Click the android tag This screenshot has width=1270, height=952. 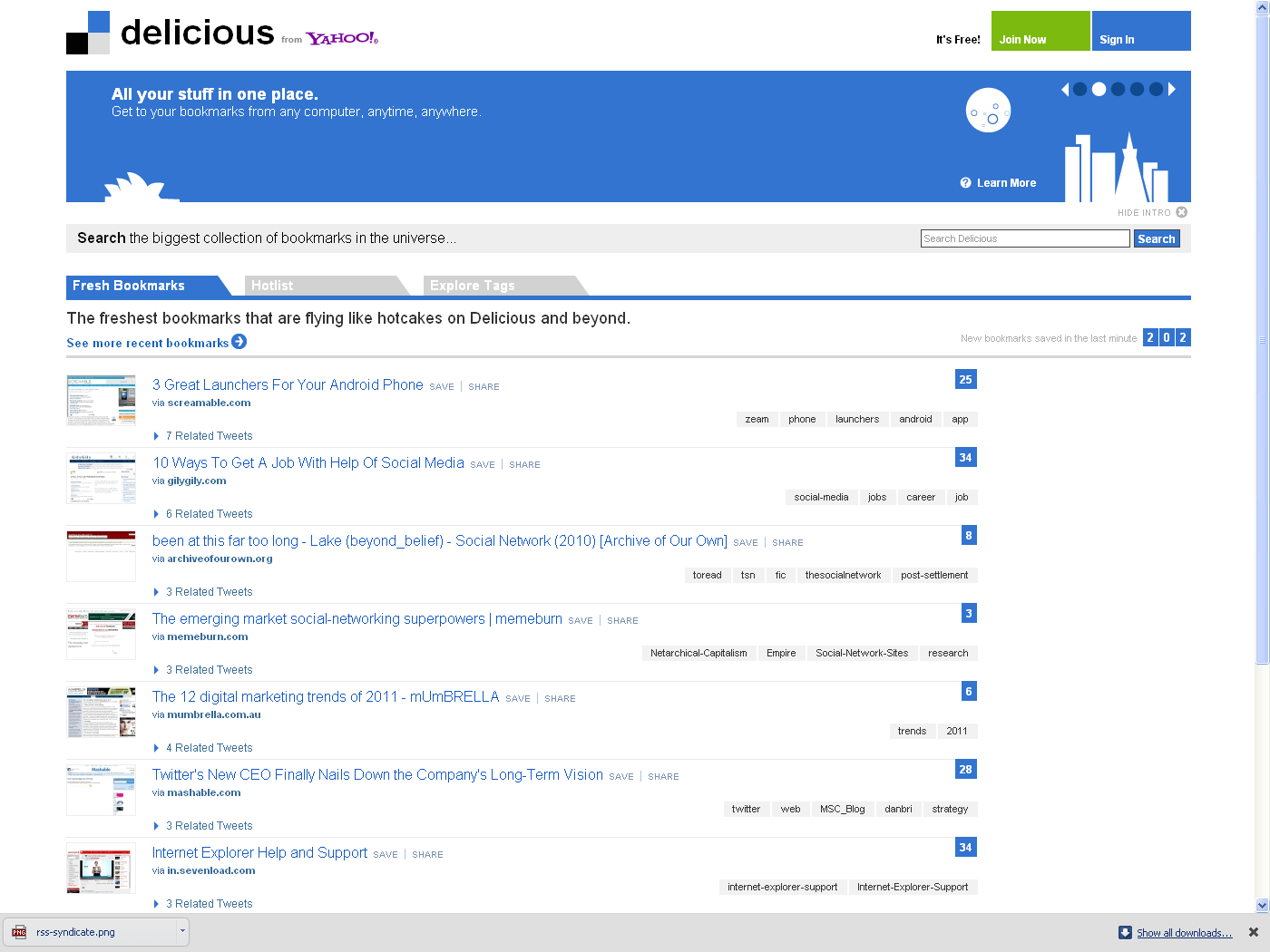[x=915, y=419]
